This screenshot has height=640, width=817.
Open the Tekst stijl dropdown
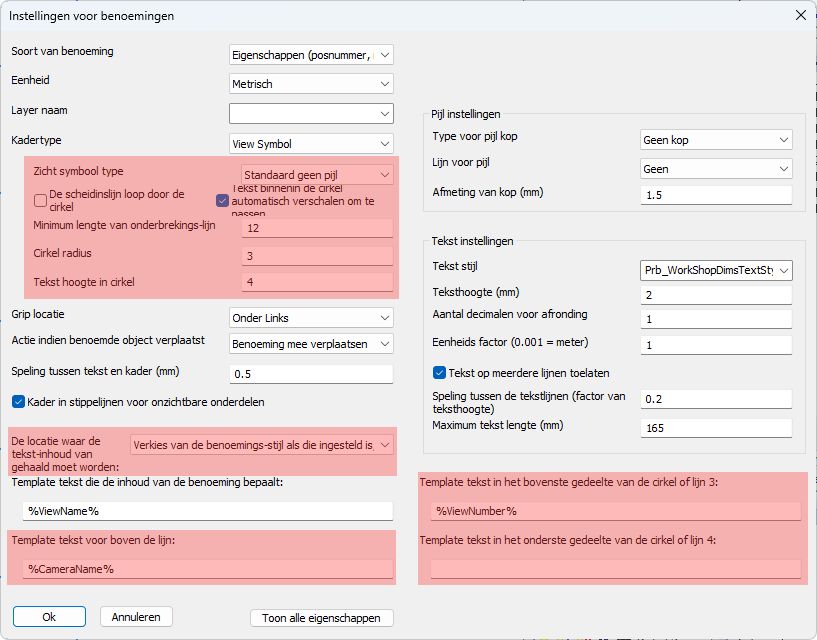coord(716,270)
